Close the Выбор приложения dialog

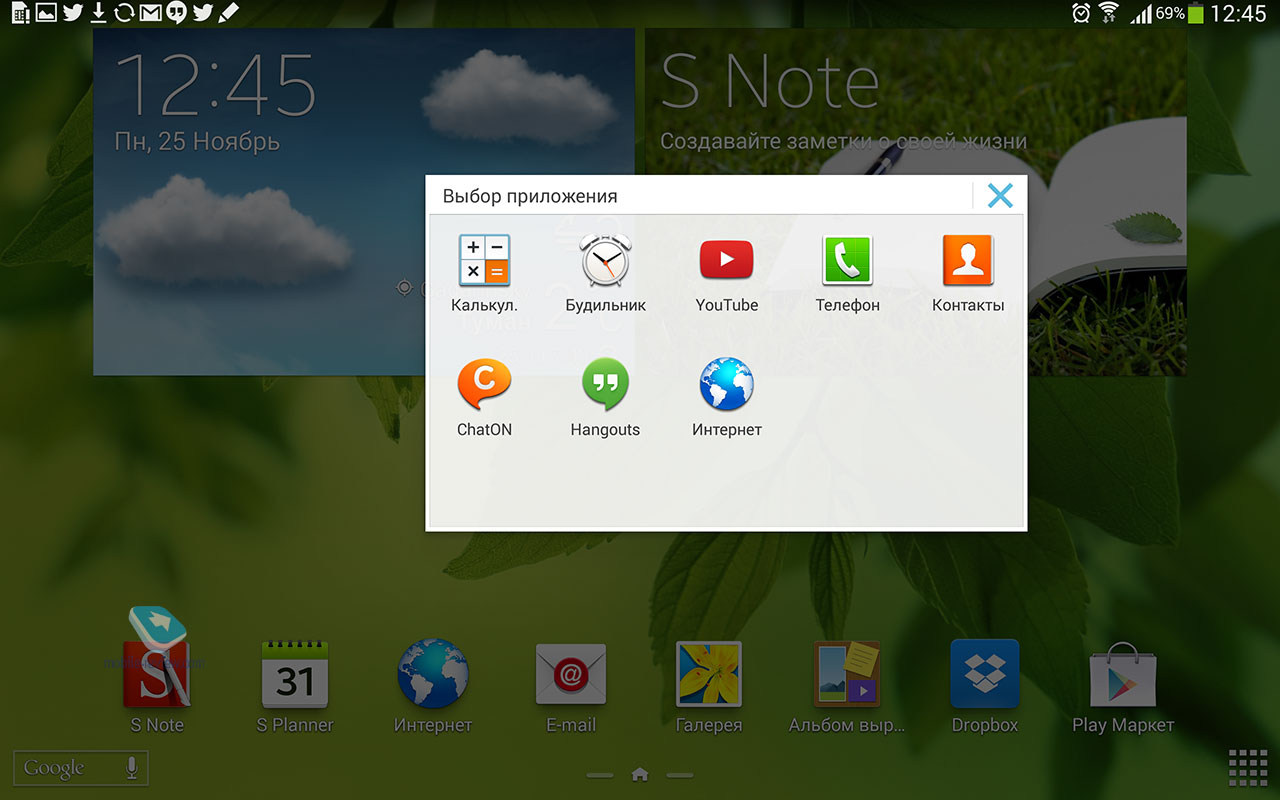(999, 195)
